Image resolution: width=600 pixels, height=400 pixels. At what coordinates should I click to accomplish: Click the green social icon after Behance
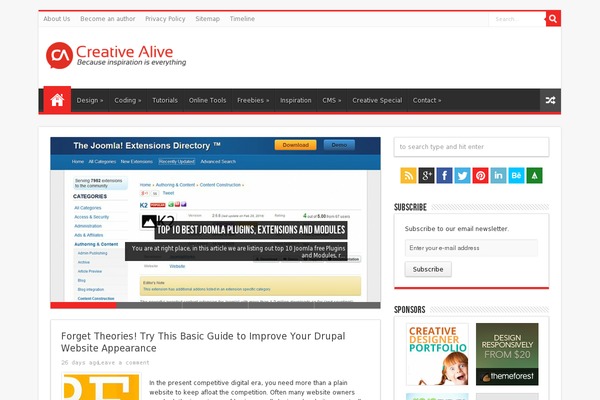tap(534, 176)
